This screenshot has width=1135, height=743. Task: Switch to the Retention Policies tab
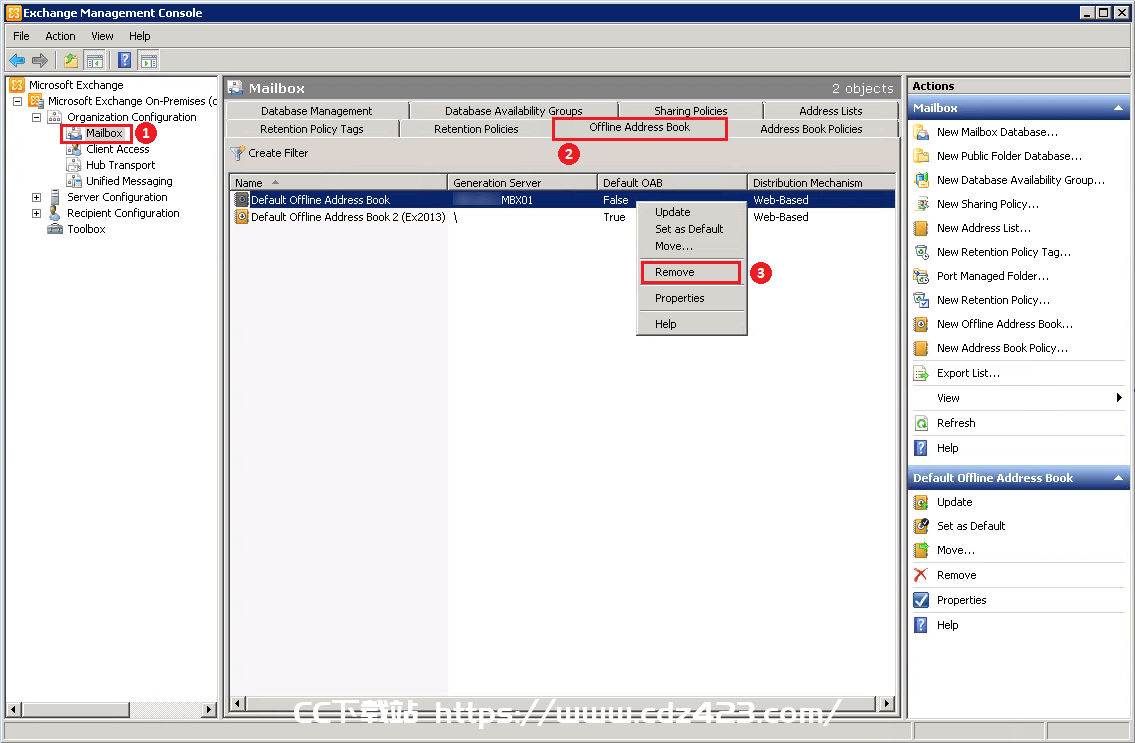[476, 129]
